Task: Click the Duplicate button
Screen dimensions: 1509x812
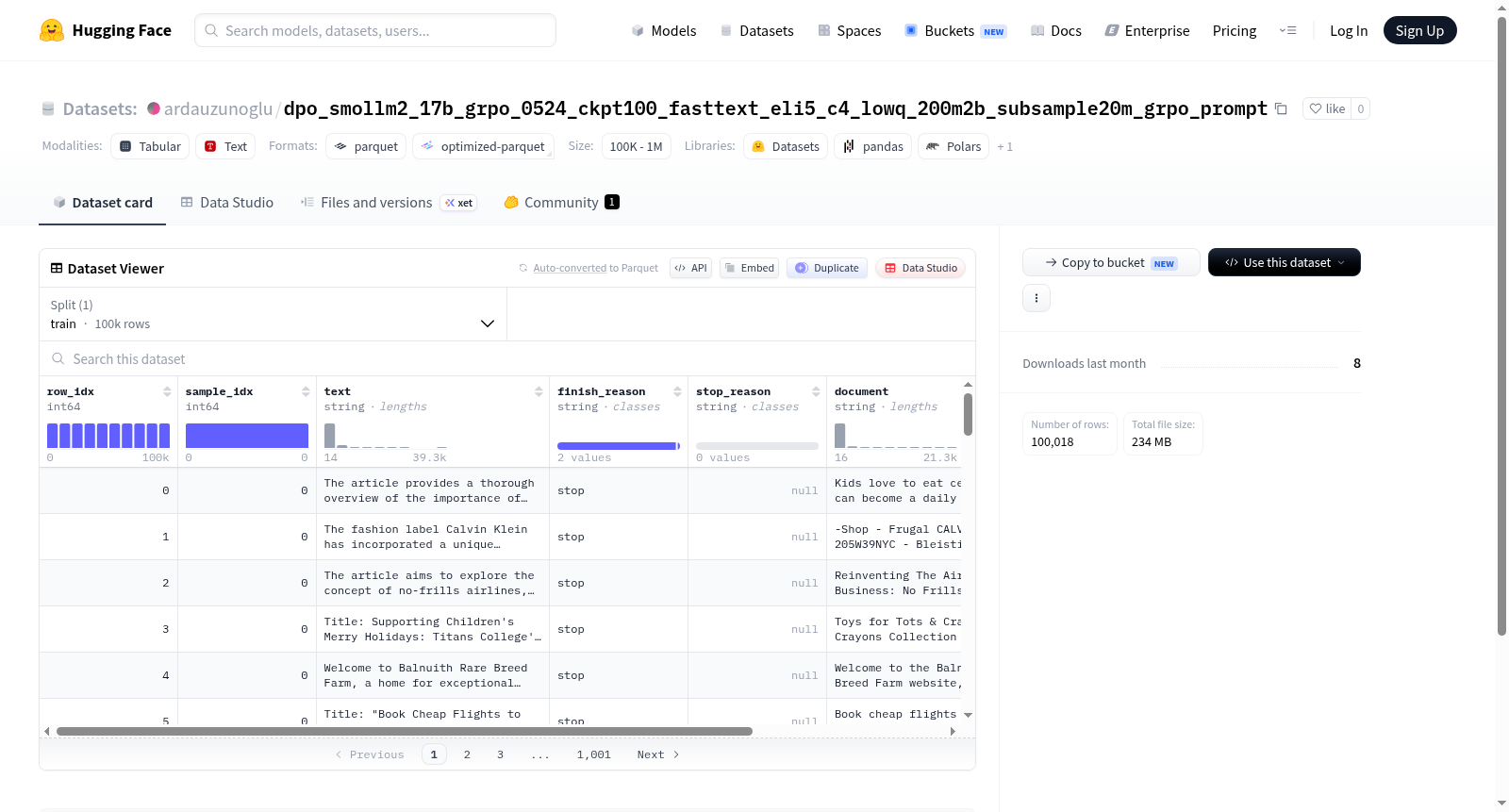Action: click(826, 268)
